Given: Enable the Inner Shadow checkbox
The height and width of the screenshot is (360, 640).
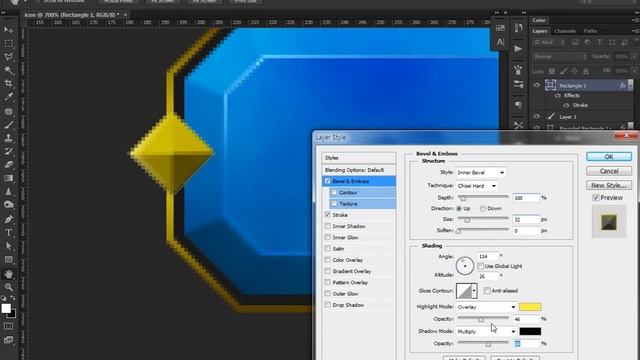Looking at the screenshot, I should [327, 226].
